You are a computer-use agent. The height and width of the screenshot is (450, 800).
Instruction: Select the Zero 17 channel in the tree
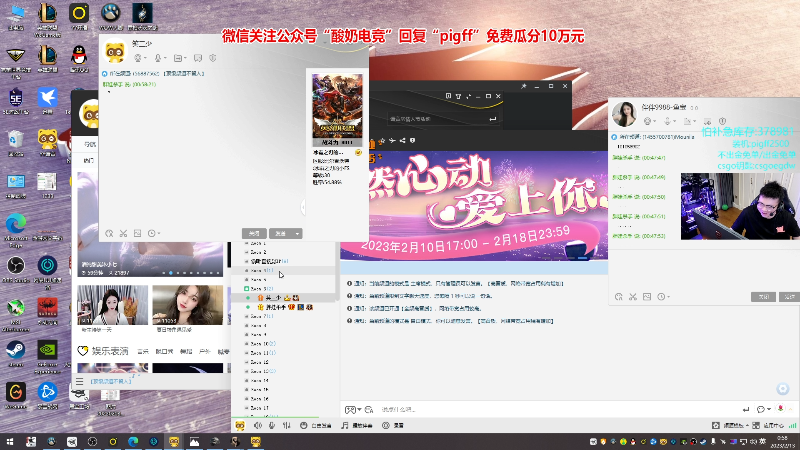click(x=260, y=408)
